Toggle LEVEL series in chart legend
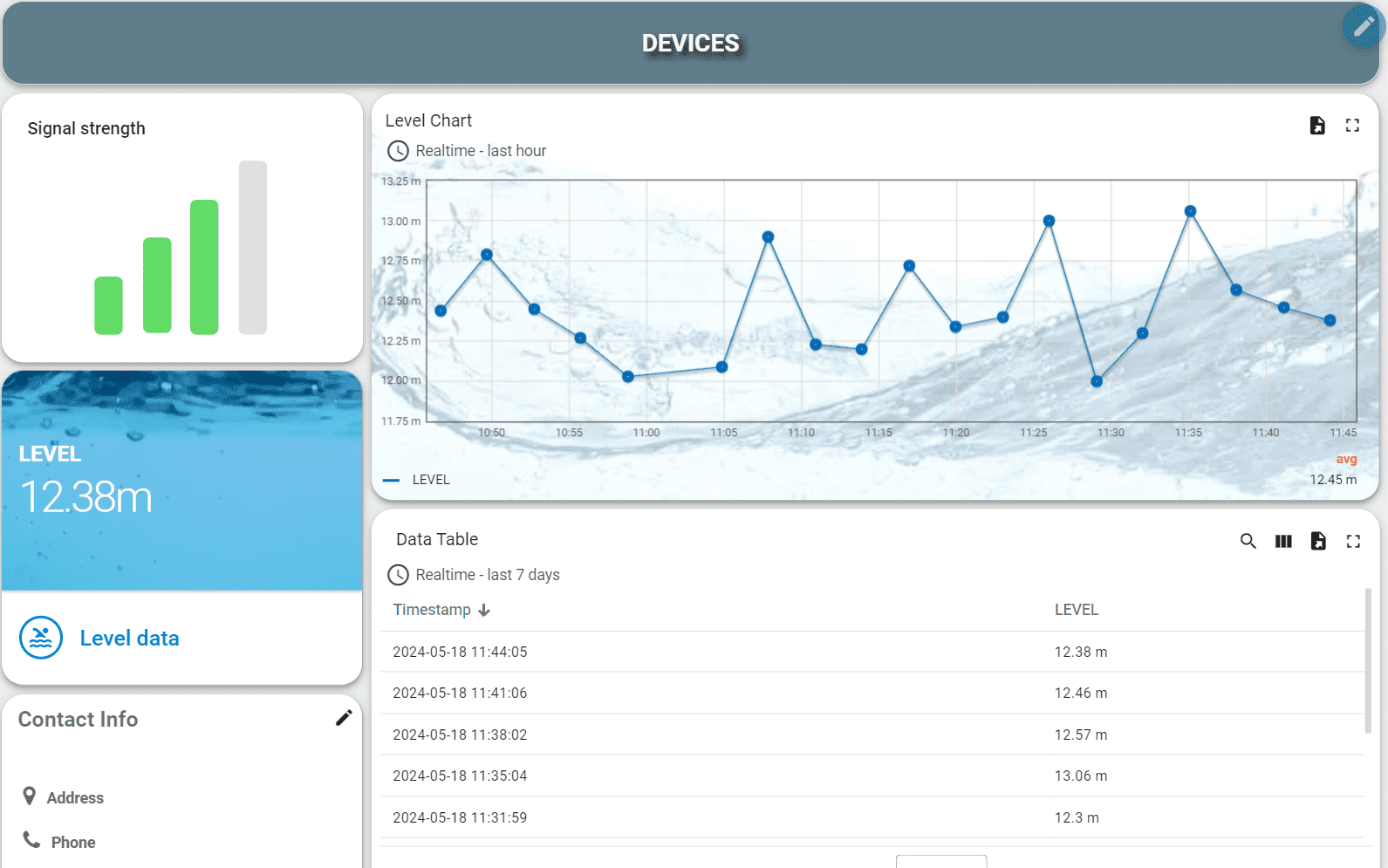 tap(430, 480)
